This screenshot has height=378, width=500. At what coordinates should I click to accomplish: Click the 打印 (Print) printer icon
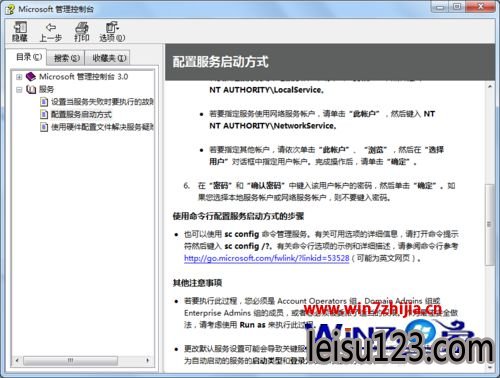coord(82,27)
